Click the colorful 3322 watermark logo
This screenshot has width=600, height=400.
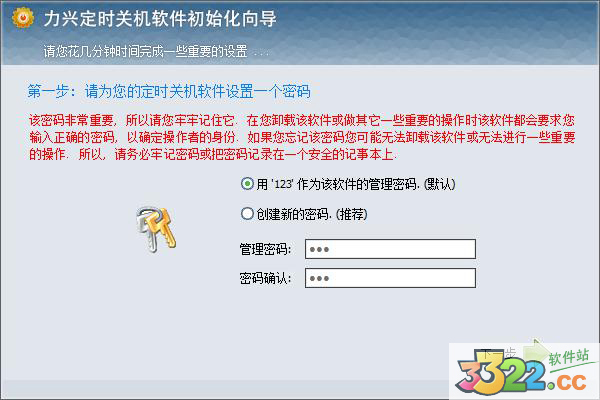click(x=502, y=374)
